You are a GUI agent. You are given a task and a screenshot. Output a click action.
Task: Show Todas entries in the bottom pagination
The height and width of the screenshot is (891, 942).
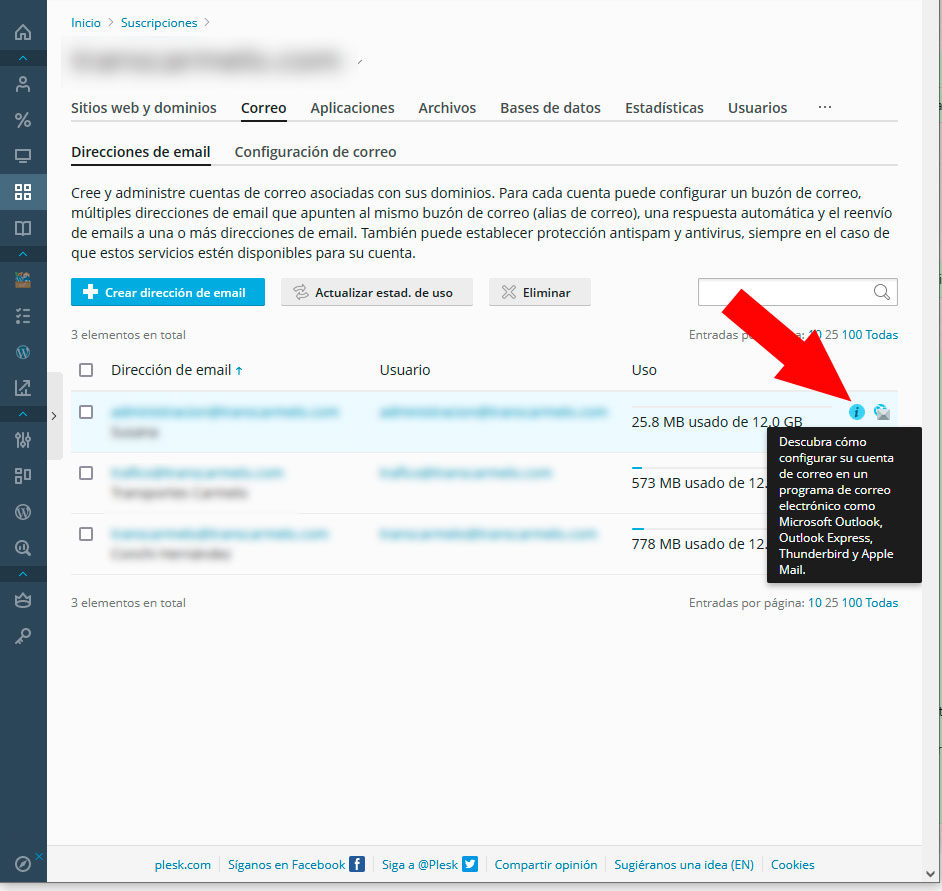[x=881, y=603]
